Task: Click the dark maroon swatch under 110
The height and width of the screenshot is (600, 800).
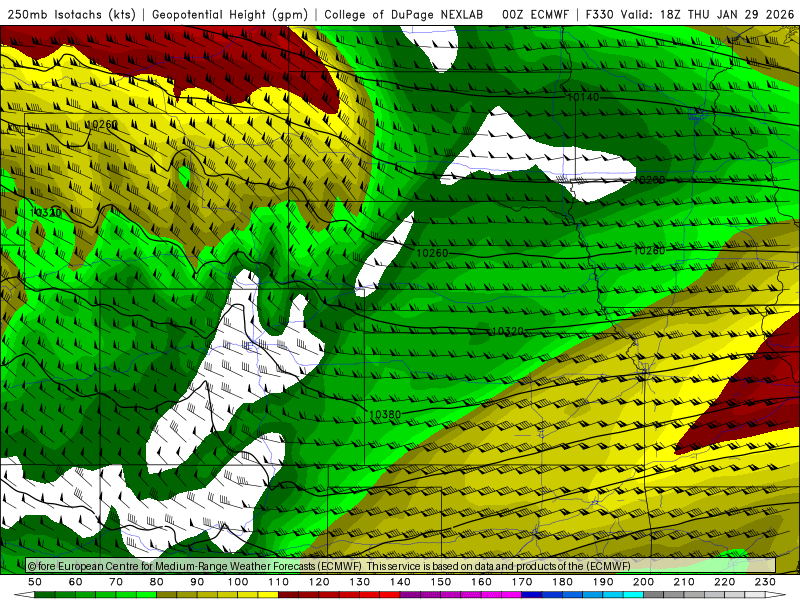Action: click(x=289, y=595)
